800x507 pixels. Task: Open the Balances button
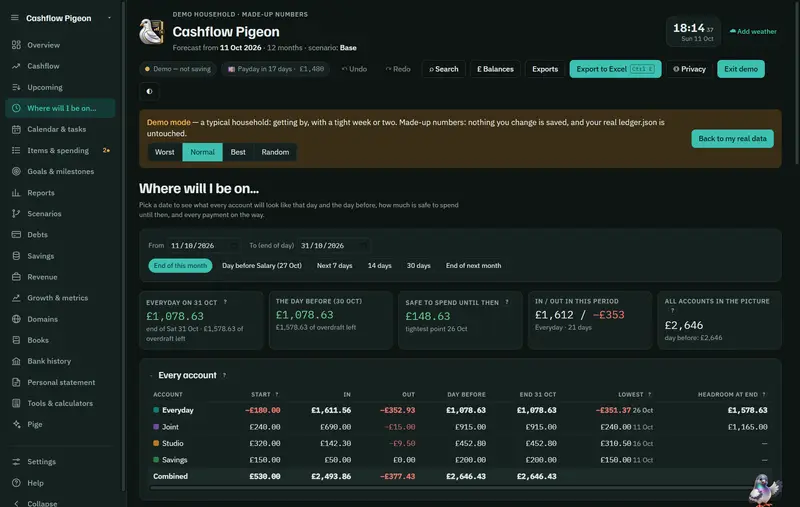[495, 69]
